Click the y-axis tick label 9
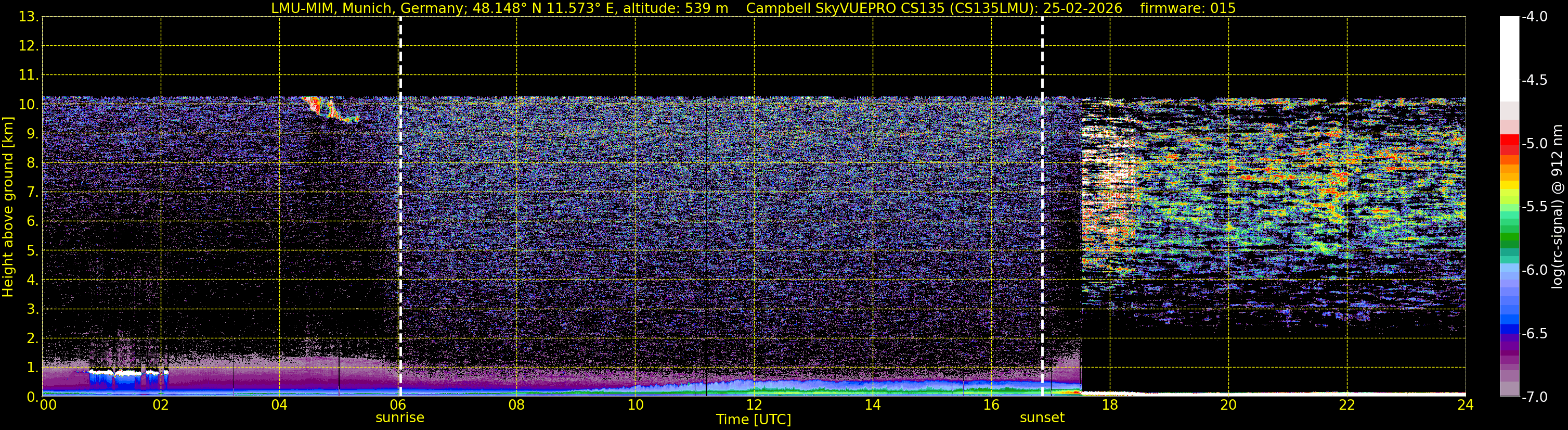Screen dimensions: 1568x430 (x=32, y=133)
